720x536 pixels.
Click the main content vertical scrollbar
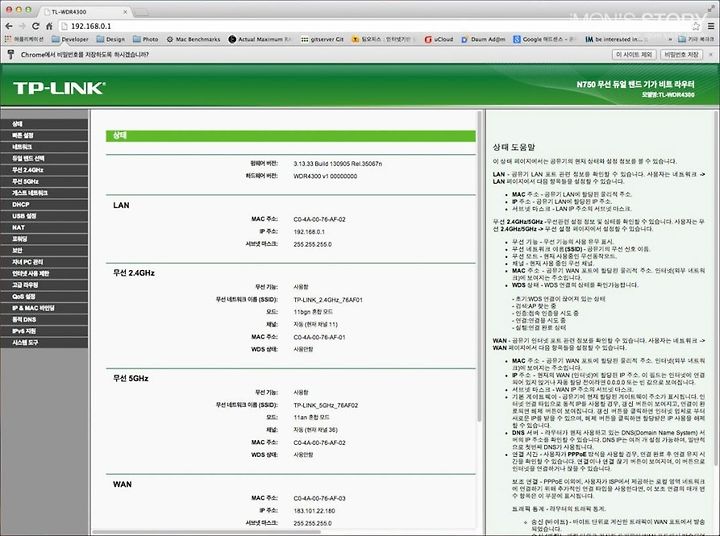click(479, 266)
